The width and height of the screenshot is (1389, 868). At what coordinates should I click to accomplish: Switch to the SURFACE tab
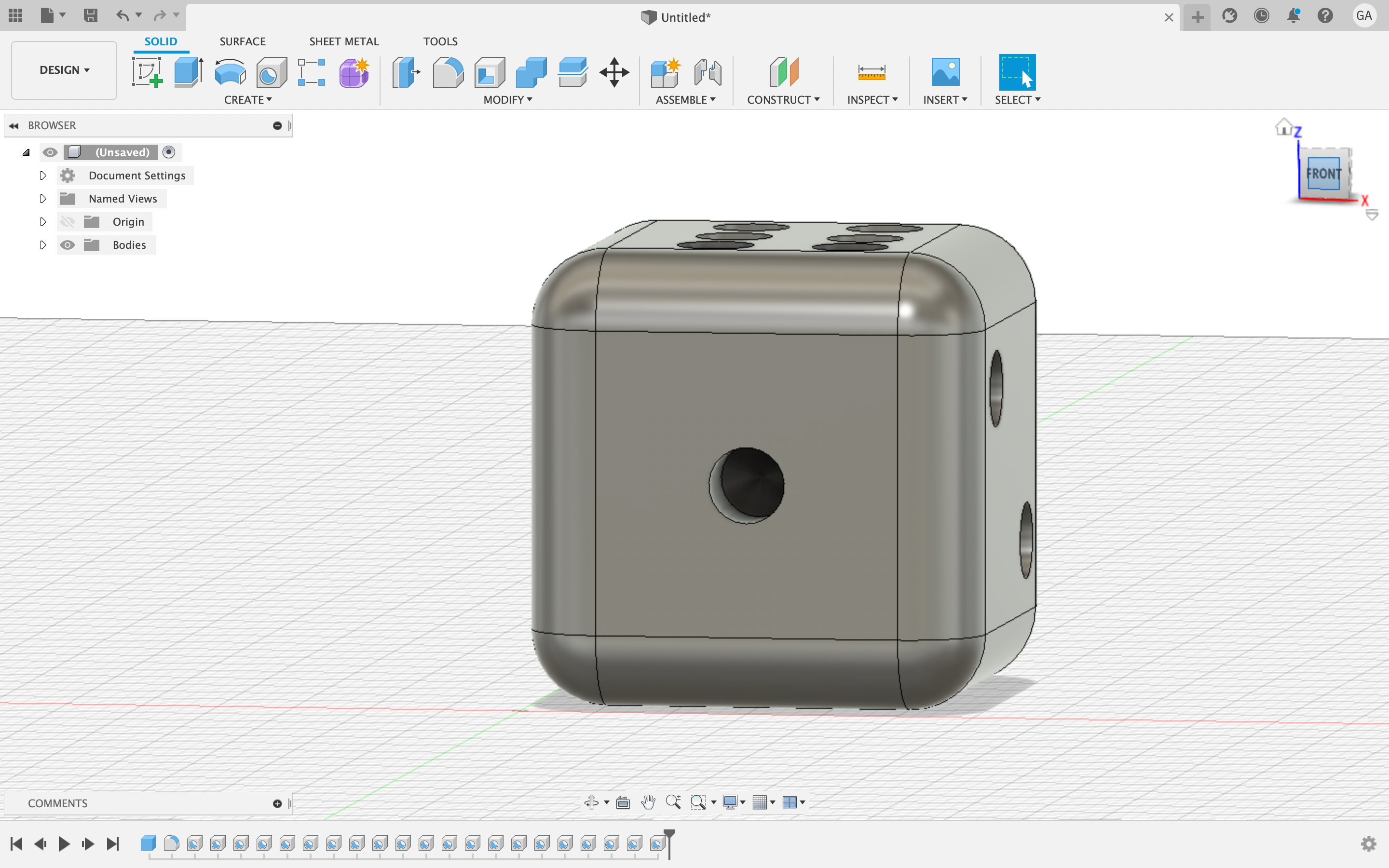click(242, 41)
